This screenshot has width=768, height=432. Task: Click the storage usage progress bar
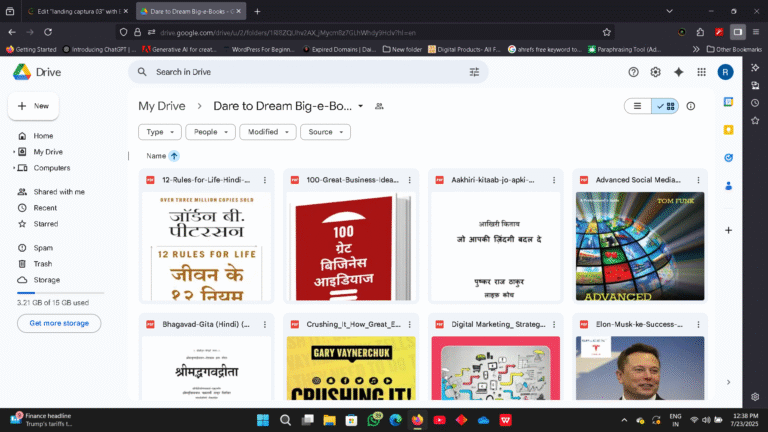60,292
